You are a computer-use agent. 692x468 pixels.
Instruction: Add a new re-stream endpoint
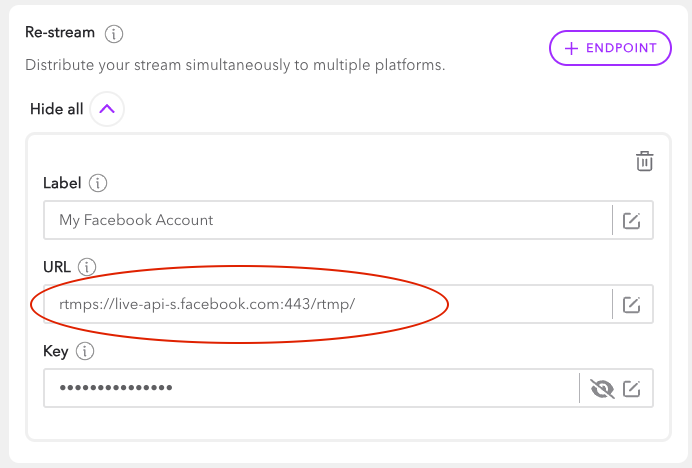tap(610, 48)
